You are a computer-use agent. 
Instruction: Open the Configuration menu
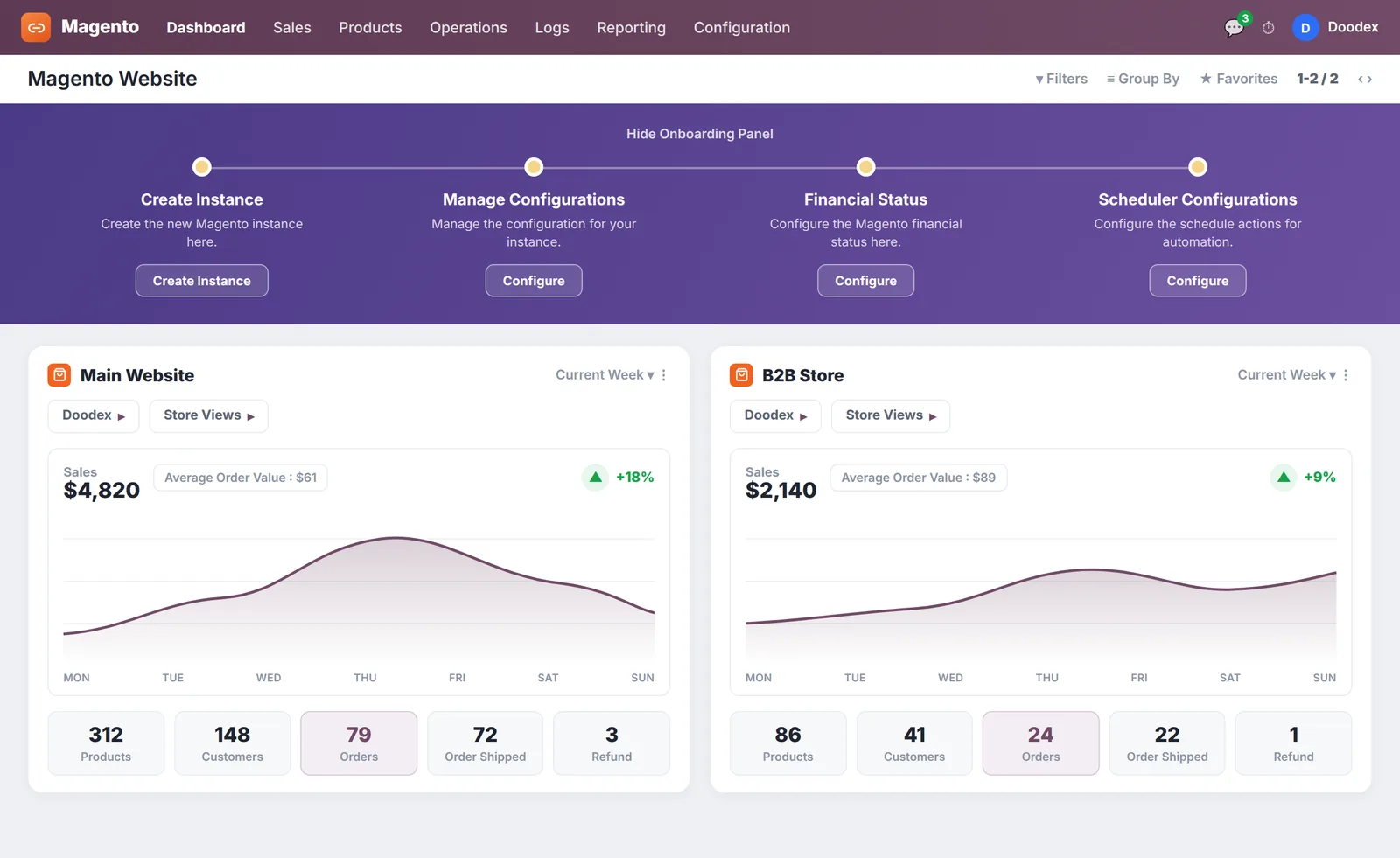(742, 28)
